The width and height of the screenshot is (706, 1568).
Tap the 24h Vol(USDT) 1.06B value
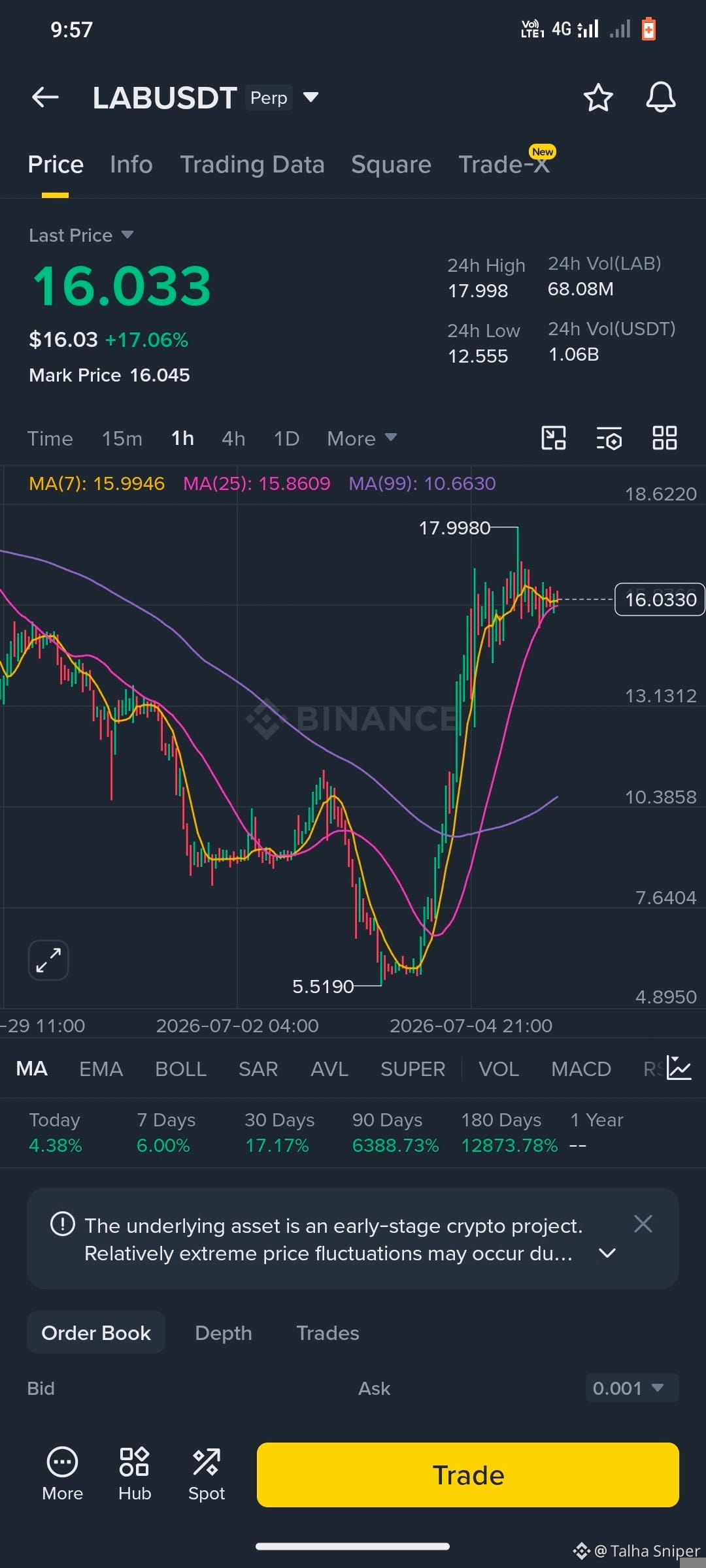pyautogui.click(x=573, y=354)
